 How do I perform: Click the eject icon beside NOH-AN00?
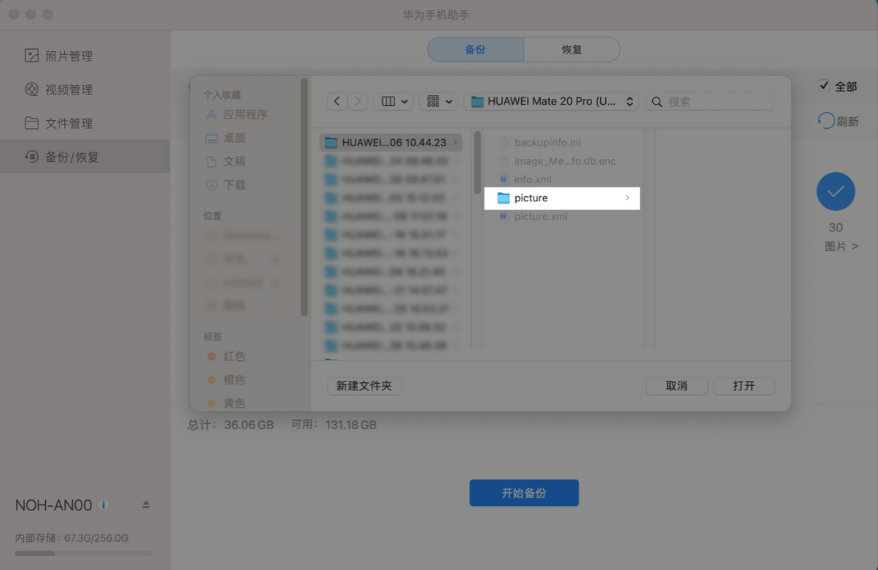(146, 504)
